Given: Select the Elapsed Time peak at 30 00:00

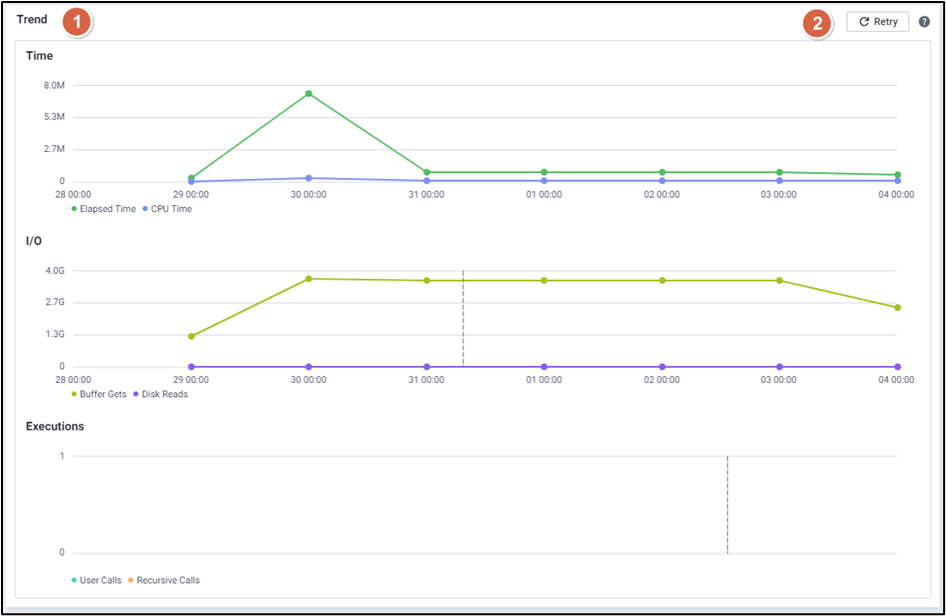Looking at the screenshot, I should click(x=309, y=94).
